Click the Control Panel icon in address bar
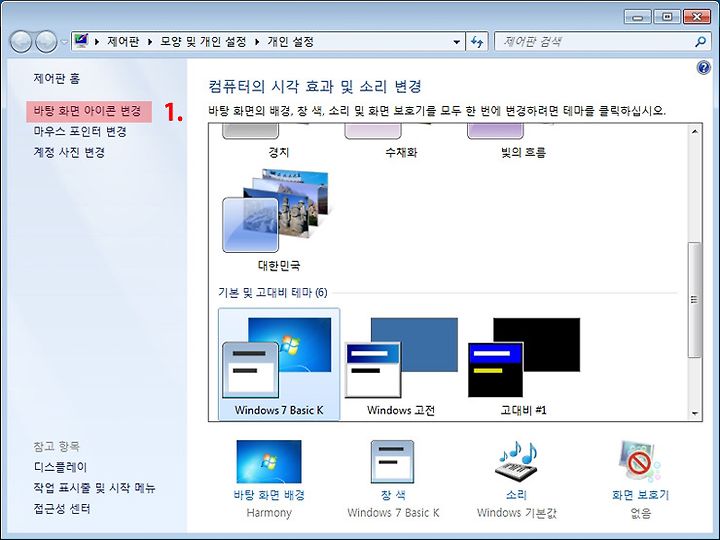Screen dimensions: 720x540 [x=81, y=41]
